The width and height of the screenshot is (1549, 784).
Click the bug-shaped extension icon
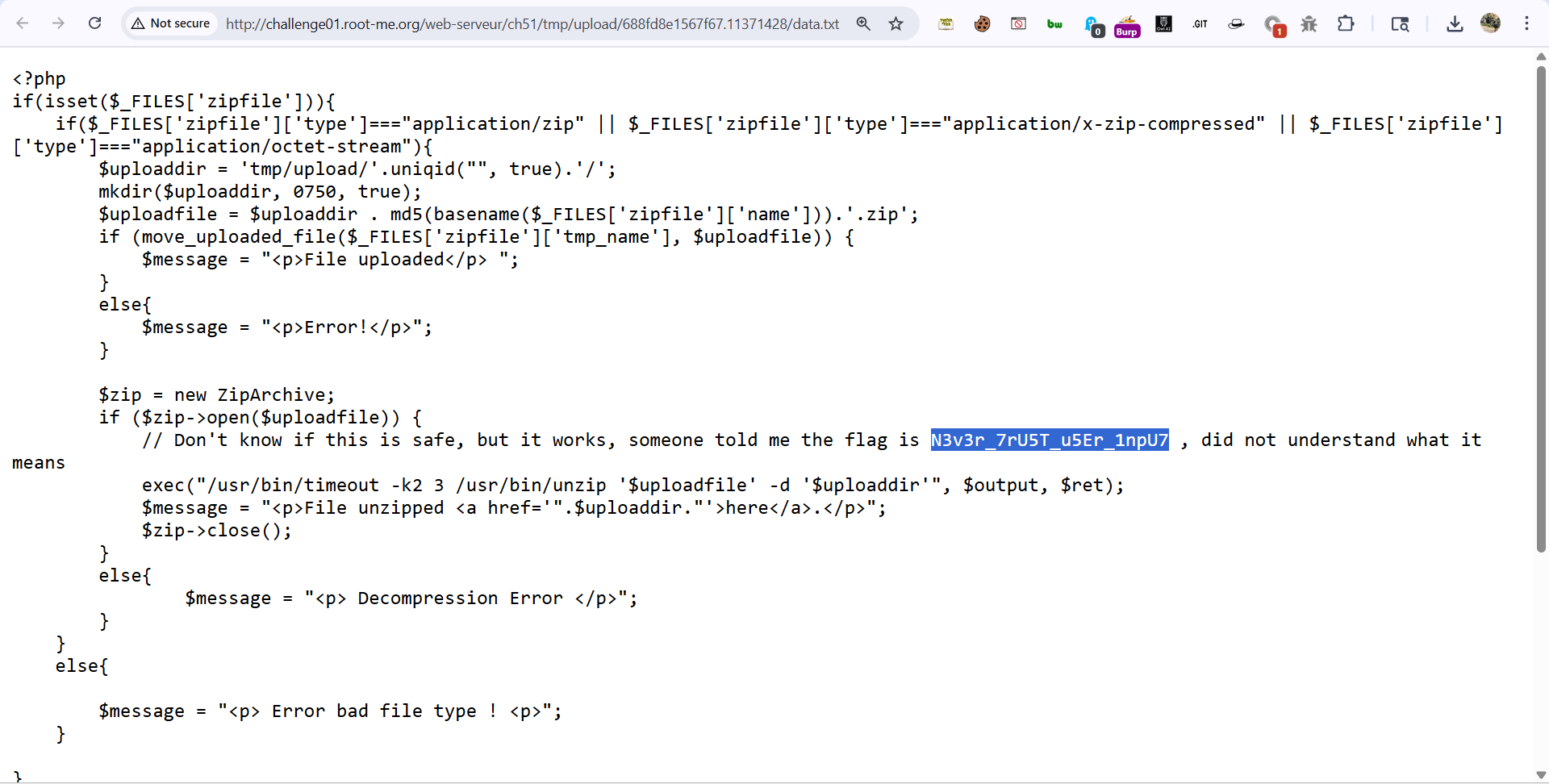(1309, 24)
